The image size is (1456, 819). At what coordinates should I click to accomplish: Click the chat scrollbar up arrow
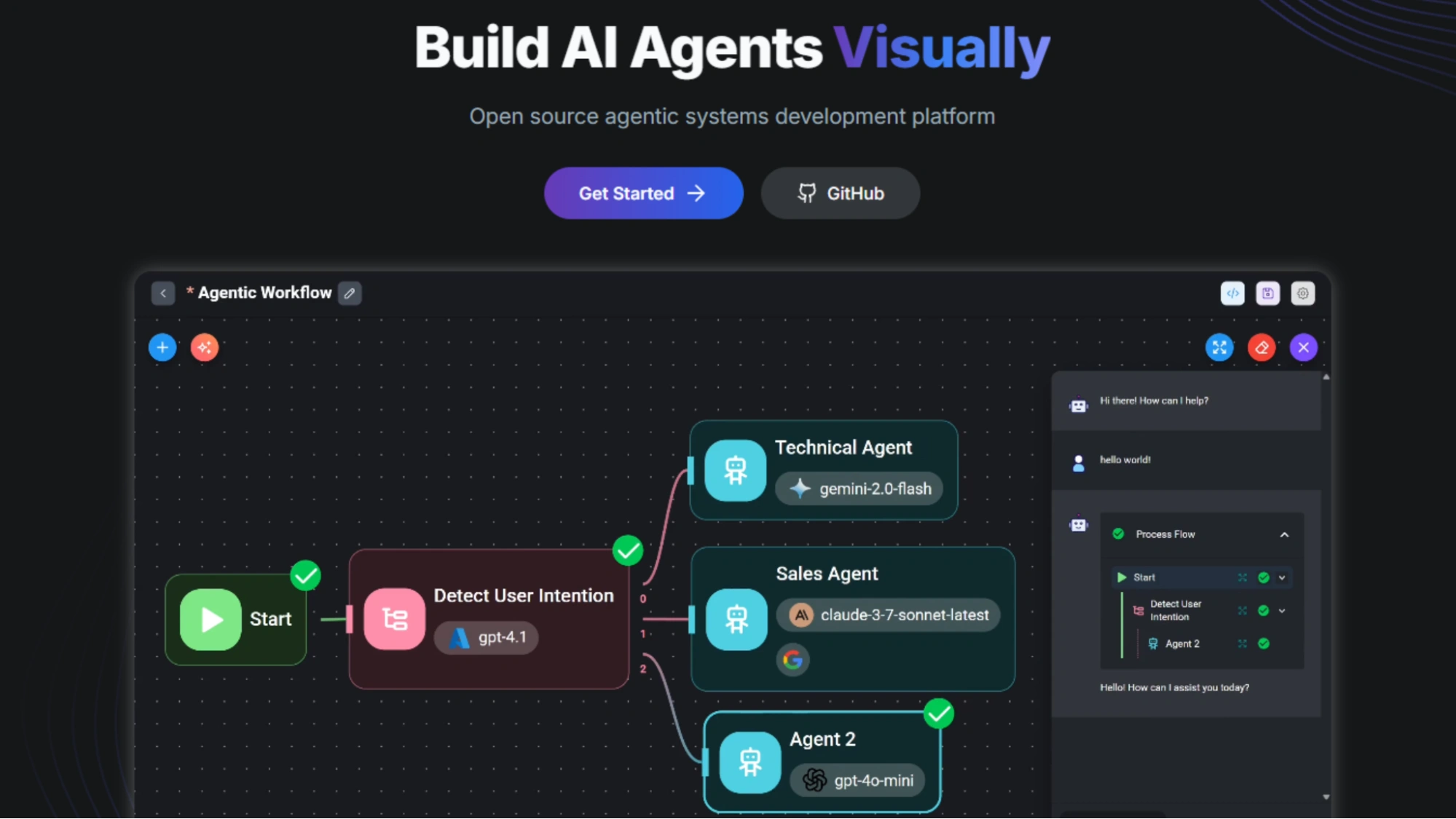[x=1326, y=377]
